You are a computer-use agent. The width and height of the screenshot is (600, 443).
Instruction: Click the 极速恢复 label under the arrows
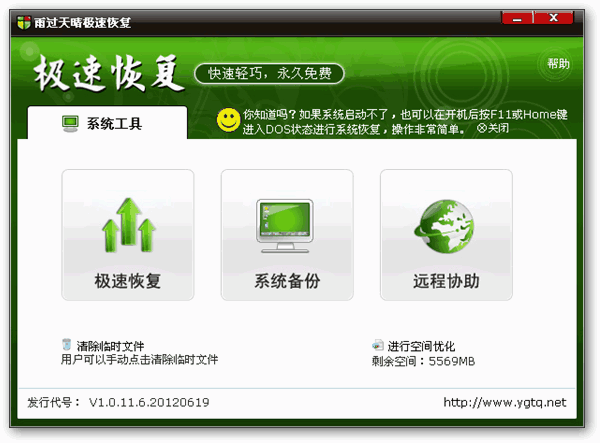(x=128, y=281)
